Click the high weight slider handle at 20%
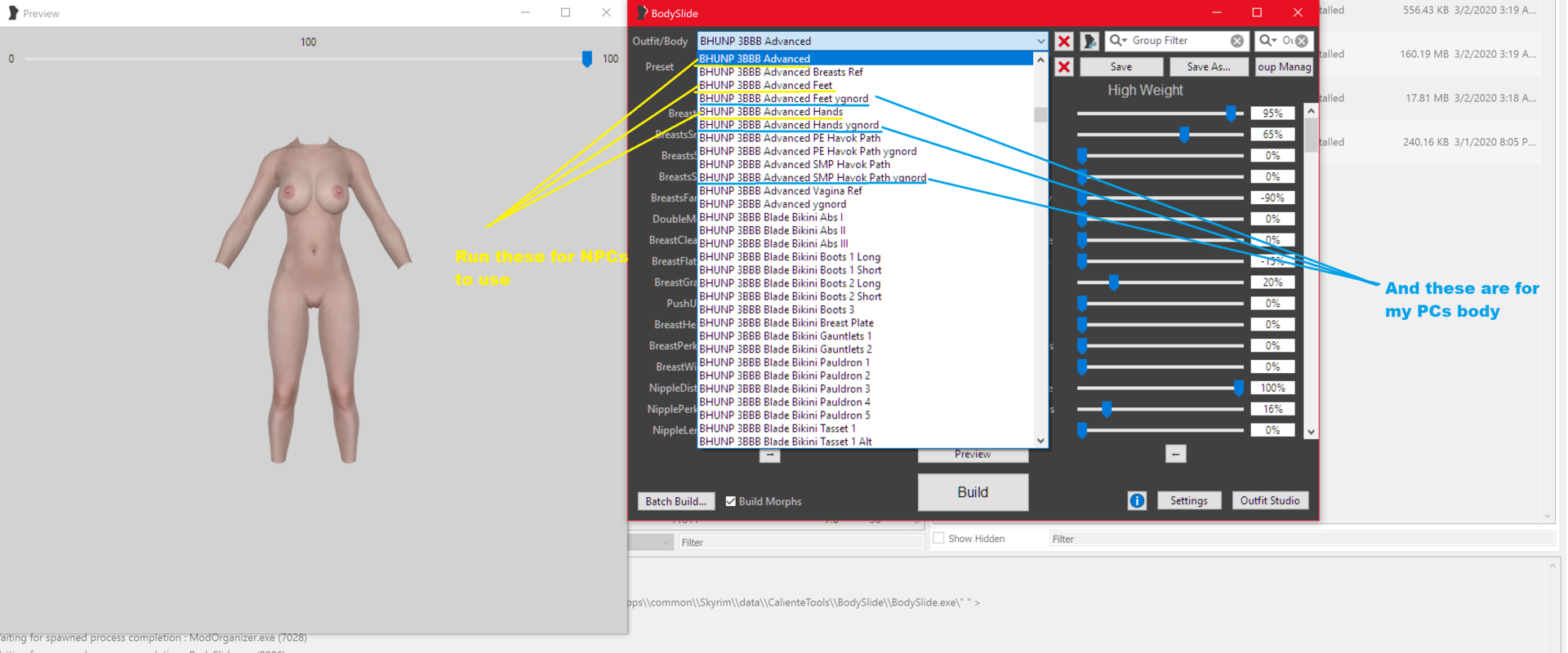Viewport: 1568px width, 653px height. (x=1113, y=282)
